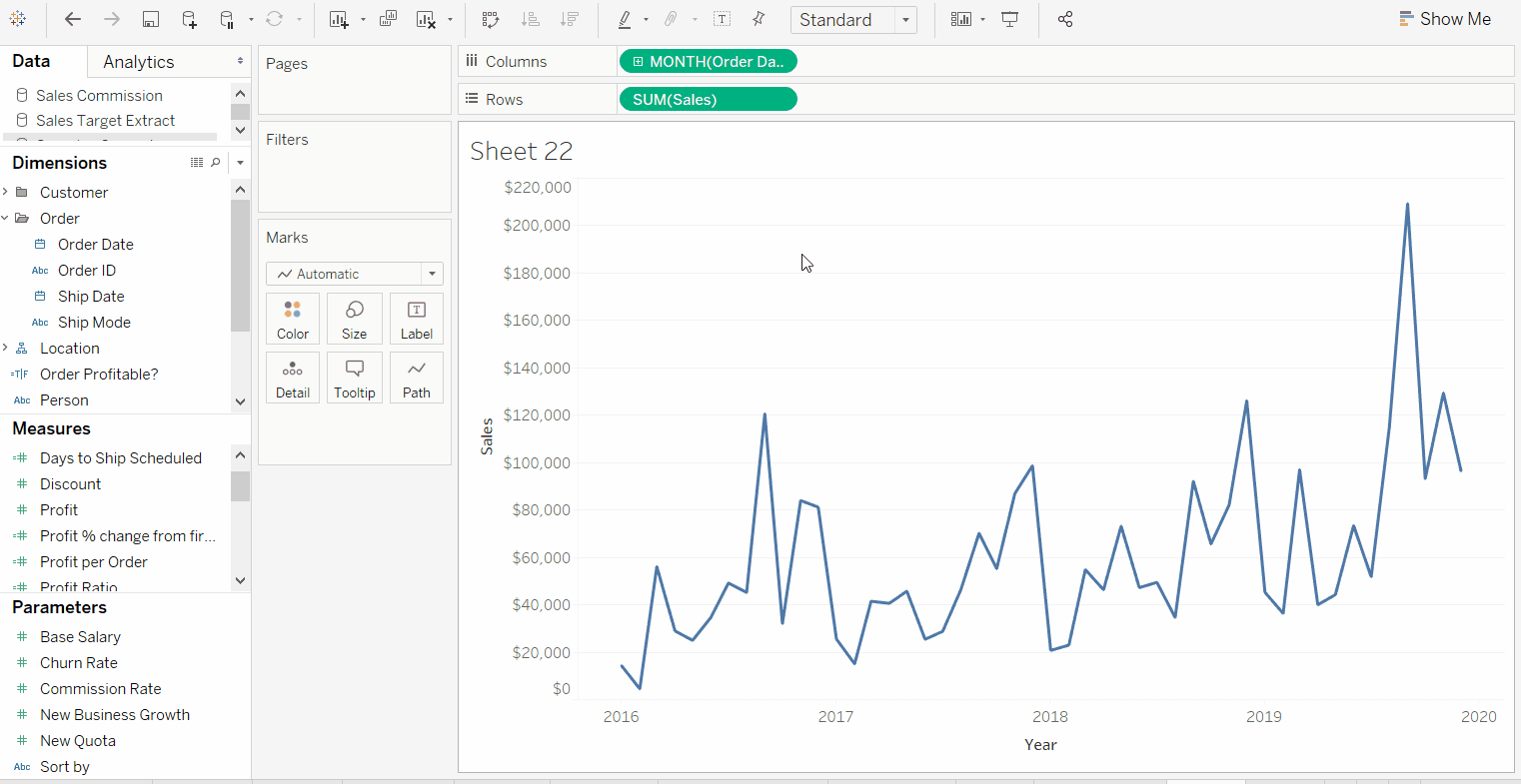Screen dimensions: 1521x784
Task: Expand the Customer folder
Action: point(6,192)
